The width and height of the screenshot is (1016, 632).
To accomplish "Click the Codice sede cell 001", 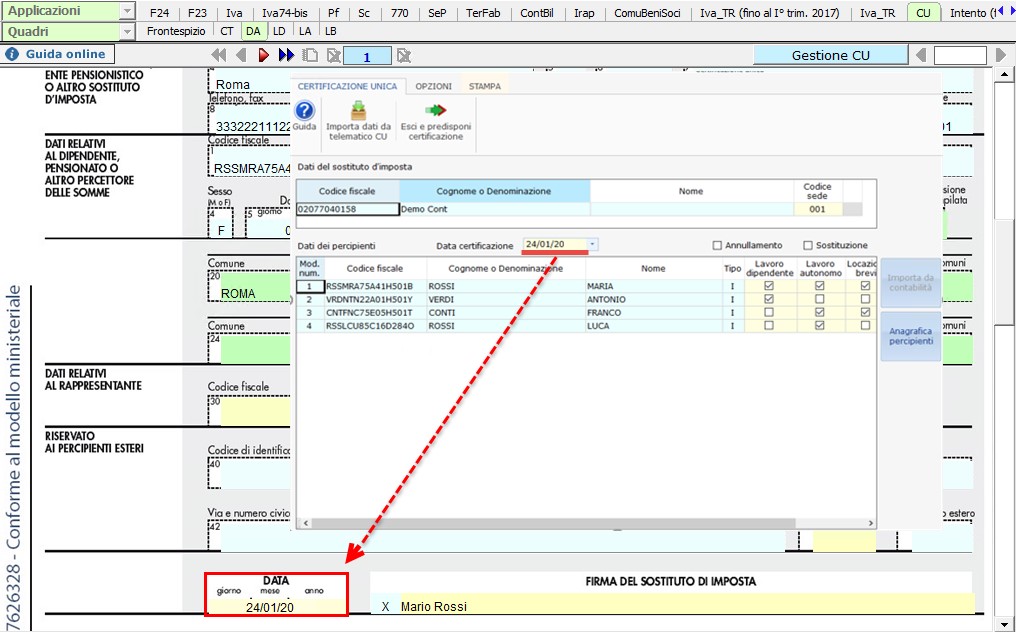I will (x=817, y=209).
